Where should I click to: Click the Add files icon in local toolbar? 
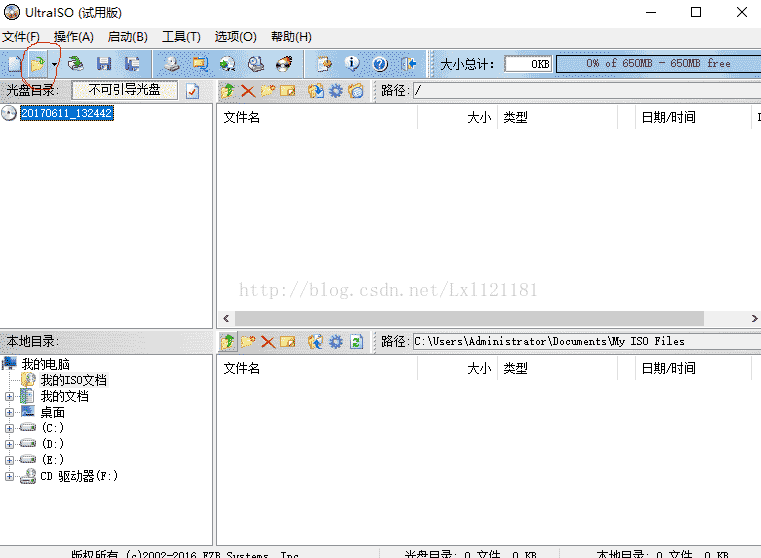coord(316,342)
